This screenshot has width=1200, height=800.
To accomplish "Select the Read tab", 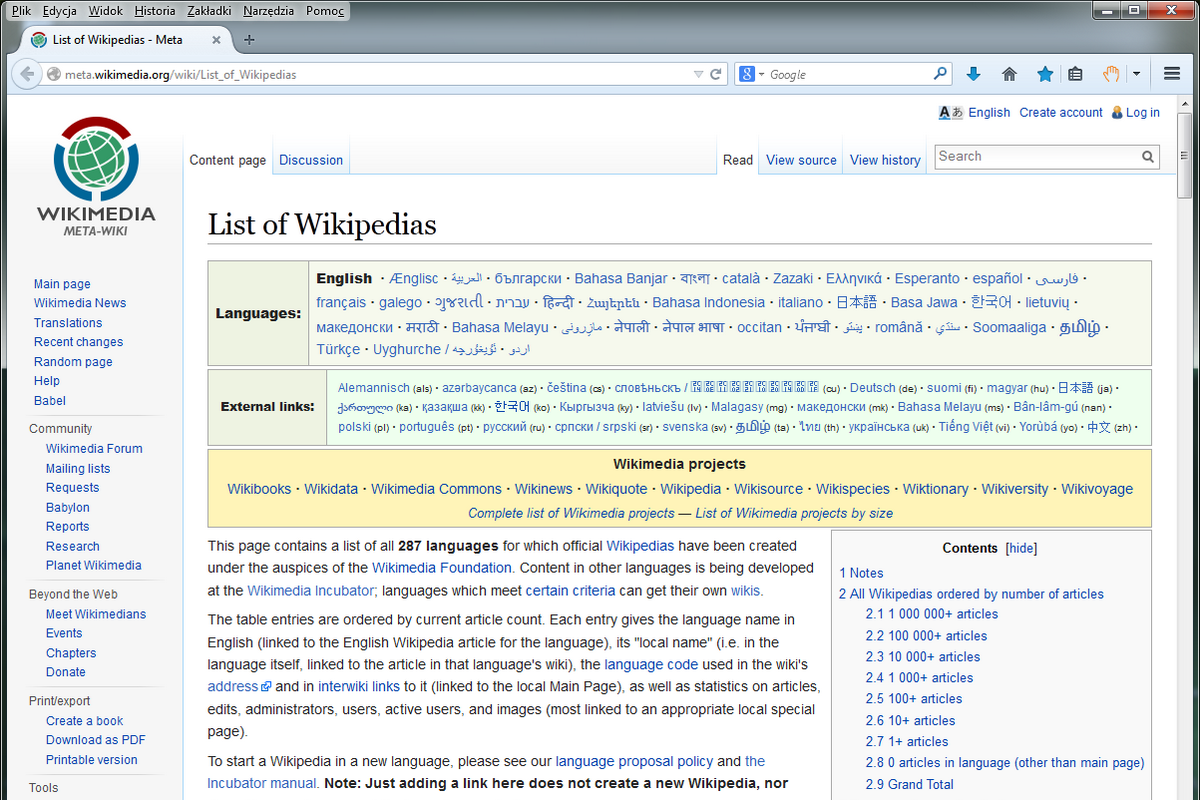I will (738, 160).
